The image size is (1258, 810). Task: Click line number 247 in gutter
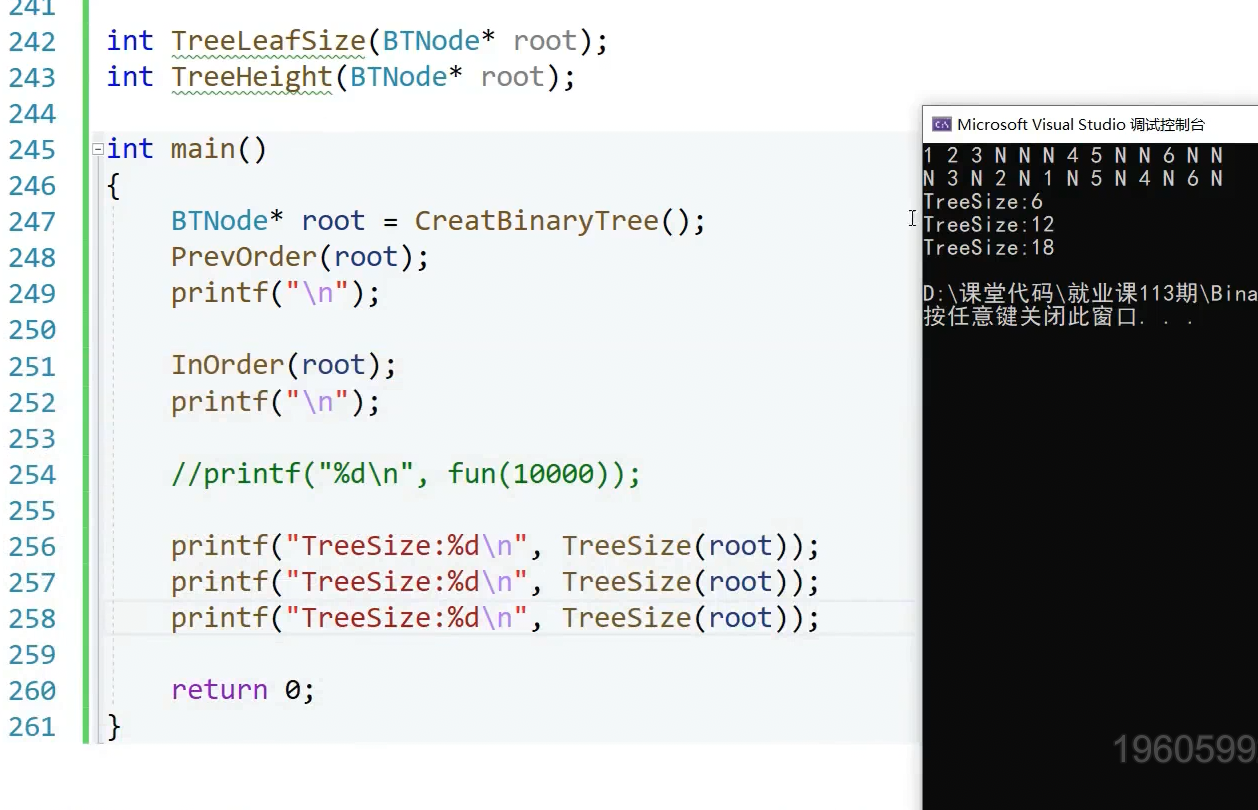(32, 222)
